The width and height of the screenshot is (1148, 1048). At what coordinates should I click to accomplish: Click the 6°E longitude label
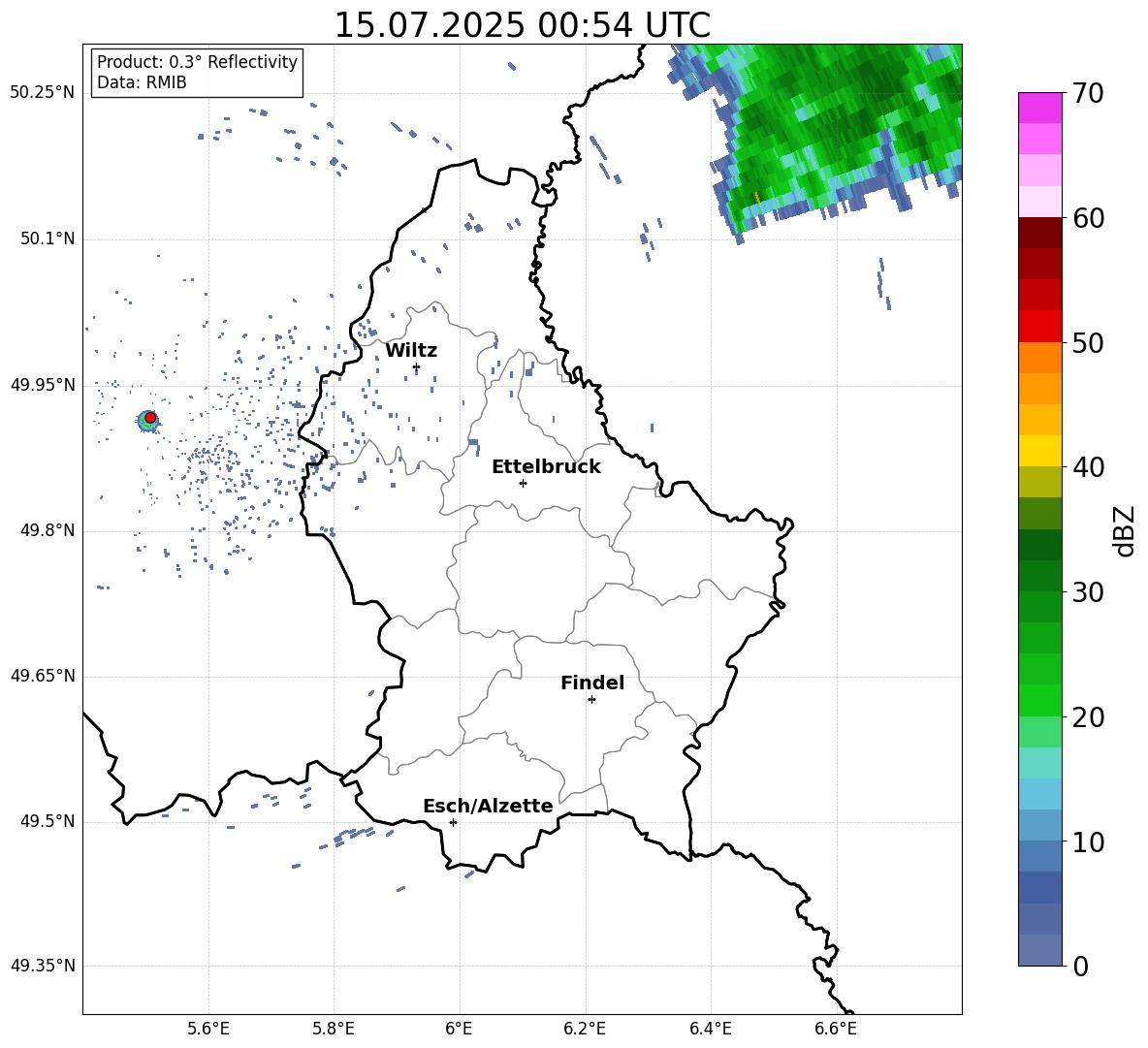point(459,1029)
